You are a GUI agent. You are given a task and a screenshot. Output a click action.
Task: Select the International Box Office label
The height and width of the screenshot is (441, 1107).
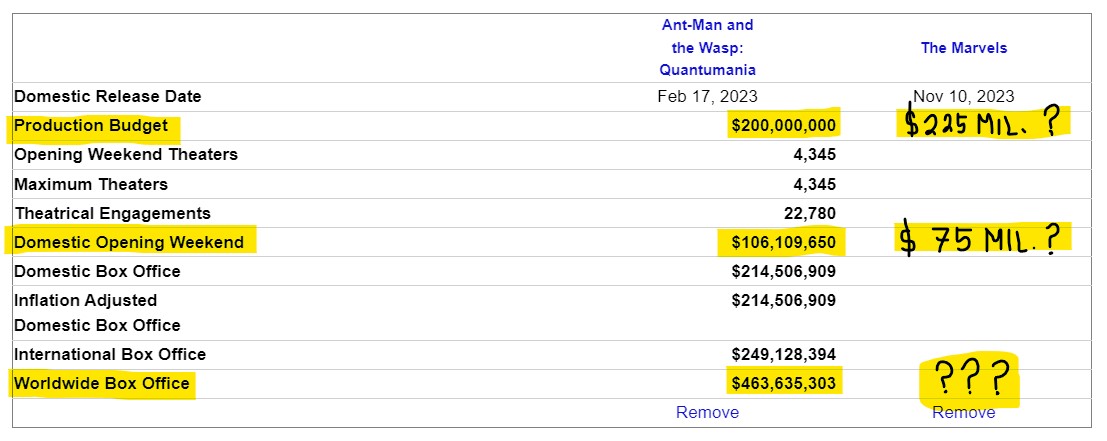click(110, 354)
